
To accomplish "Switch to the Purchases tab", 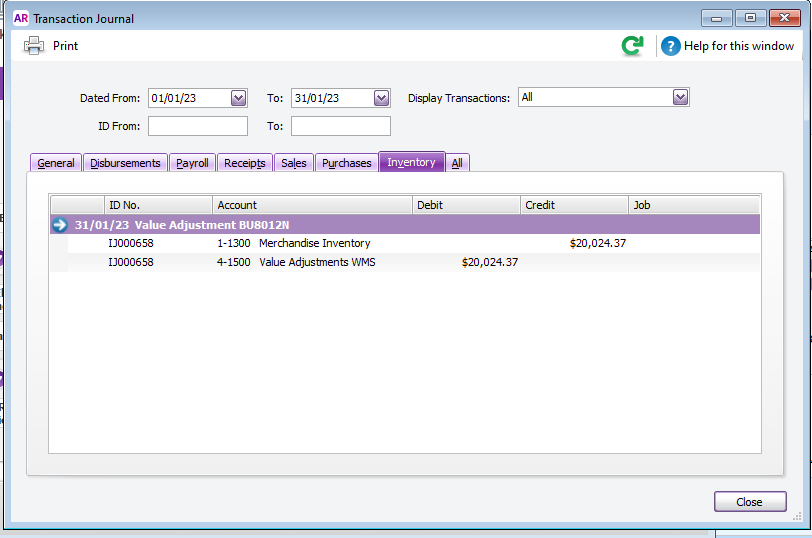I will (x=346, y=163).
